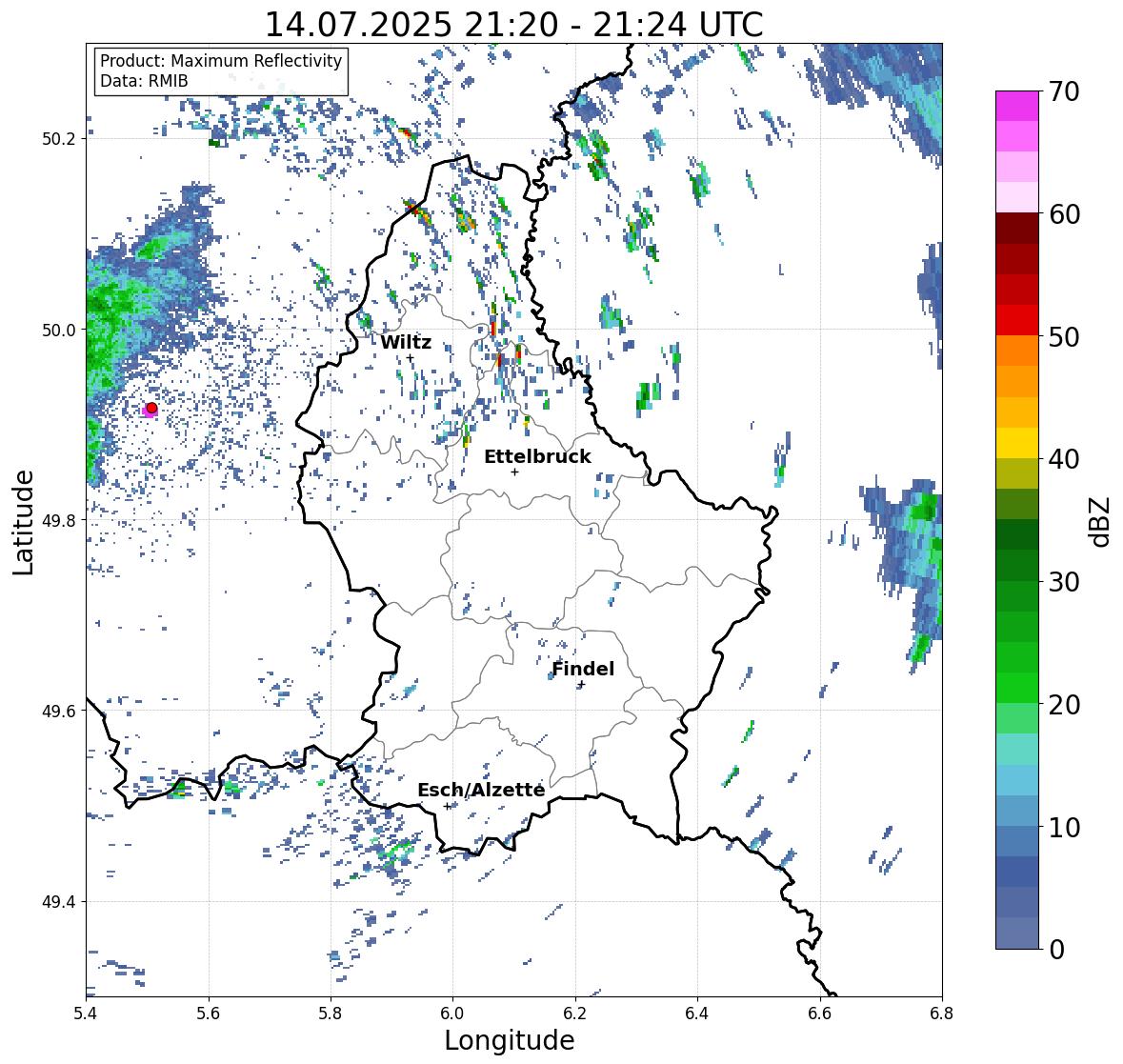The height and width of the screenshot is (1064, 1123).
Task: Click the 20 tick on the colorbar
Action: click(x=1064, y=705)
